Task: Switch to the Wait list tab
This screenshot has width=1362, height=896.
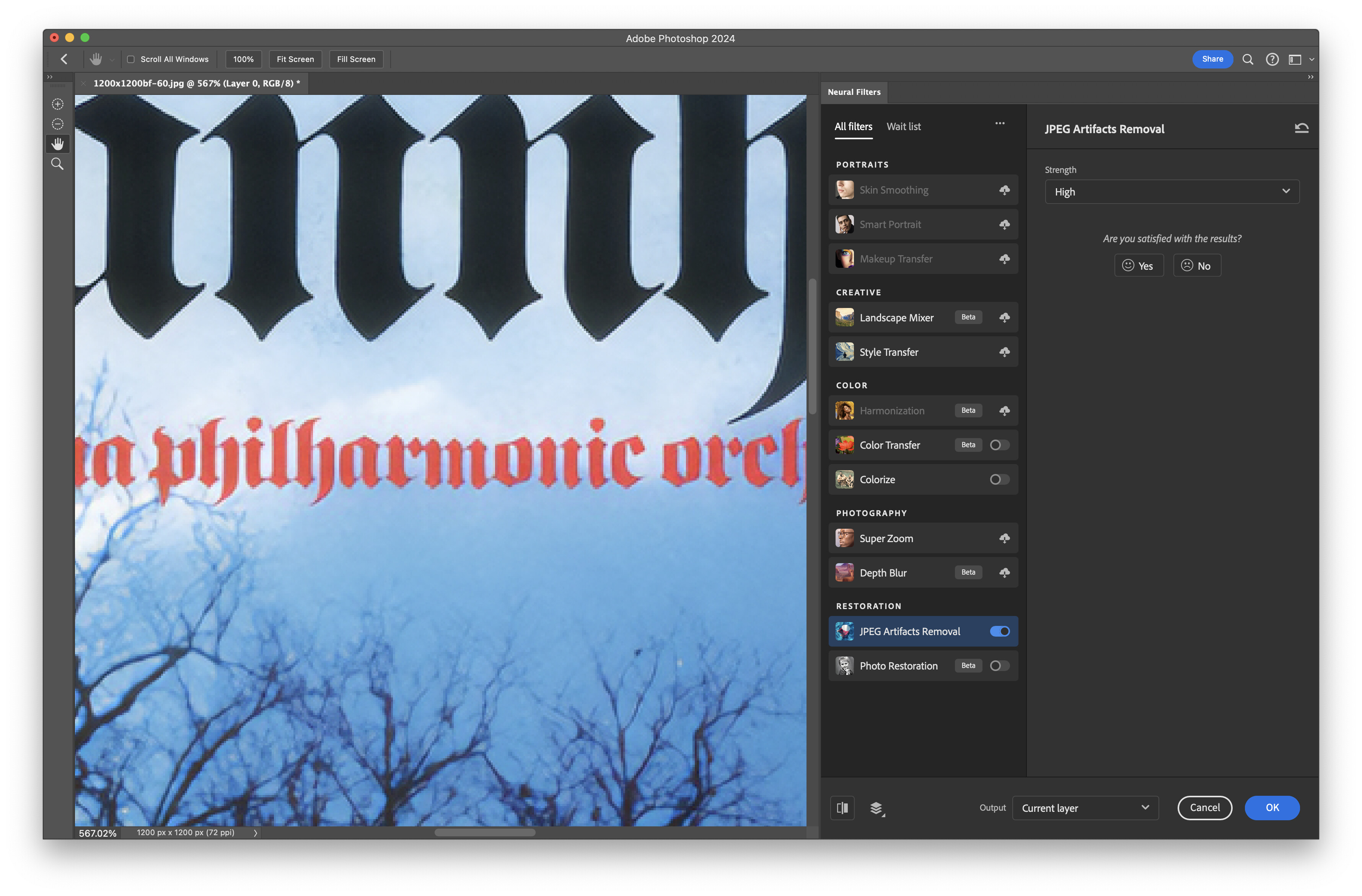Action: point(903,127)
